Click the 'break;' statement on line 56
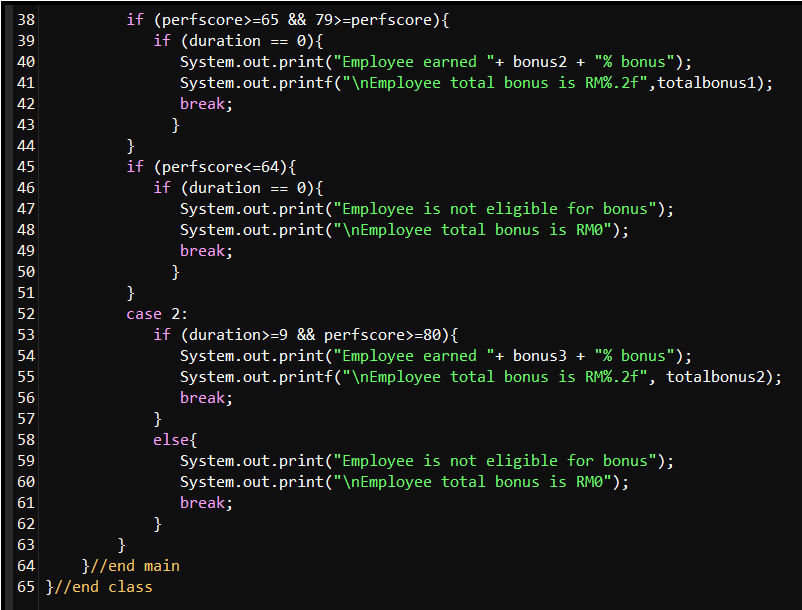Image resolution: width=802 pixels, height=610 pixels. (206, 398)
